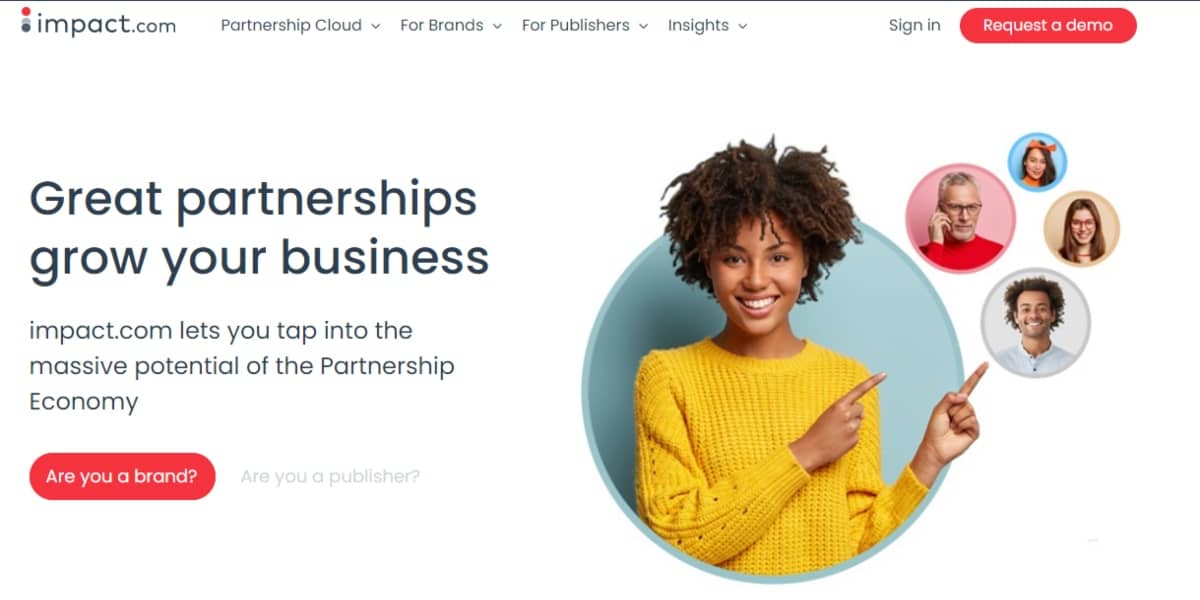Click the blue-circle avatar with the orange-bow woman
Image resolution: width=1200 pixels, height=600 pixels.
(x=1037, y=162)
